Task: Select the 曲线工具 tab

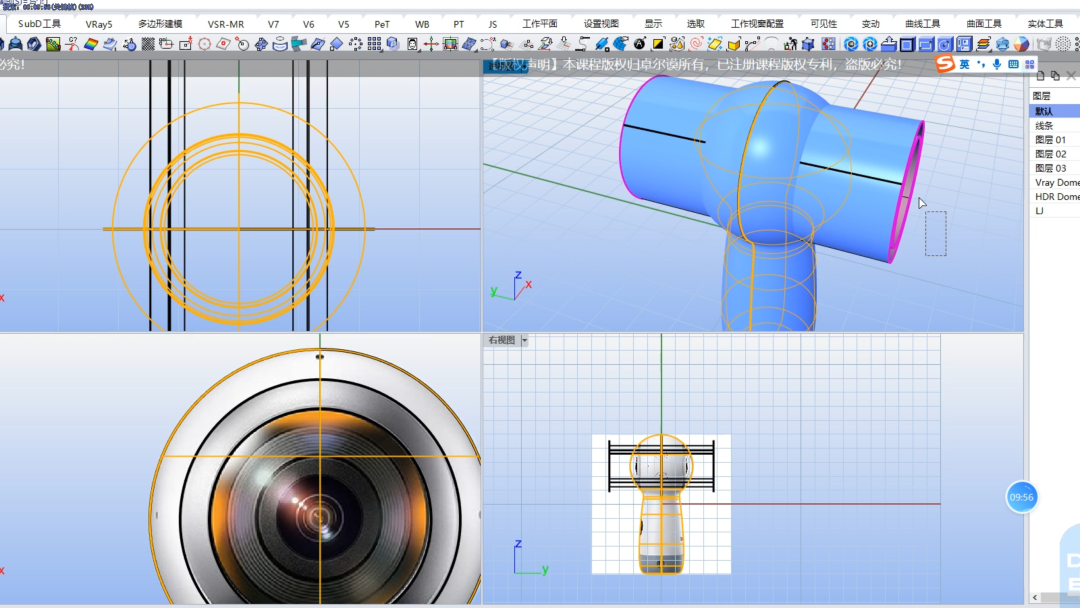Action: point(922,23)
